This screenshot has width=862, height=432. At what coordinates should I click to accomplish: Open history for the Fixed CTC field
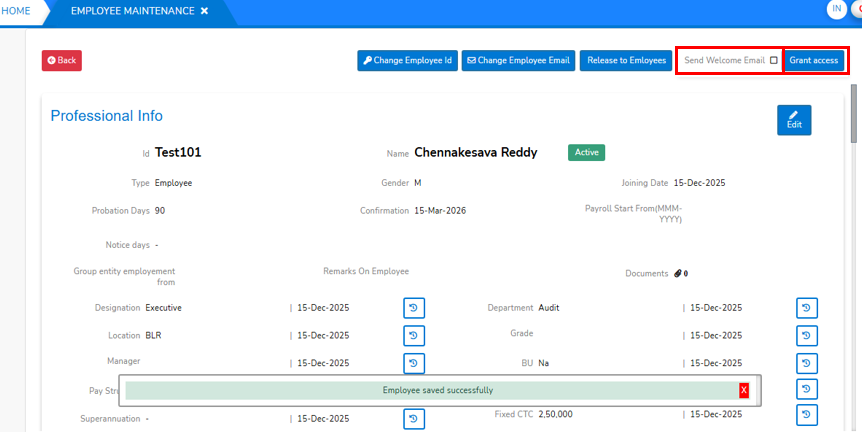click(807, 414)
